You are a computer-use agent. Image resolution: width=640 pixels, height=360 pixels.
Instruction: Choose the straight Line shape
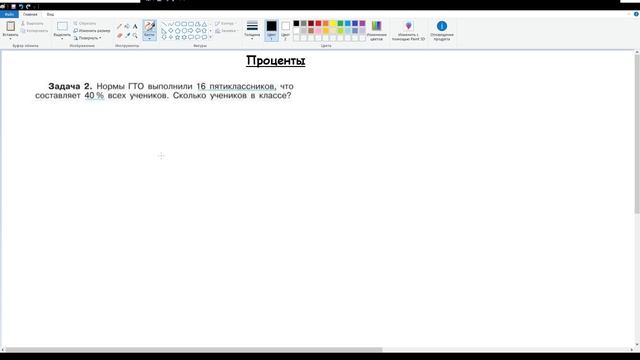coord(164,24)
